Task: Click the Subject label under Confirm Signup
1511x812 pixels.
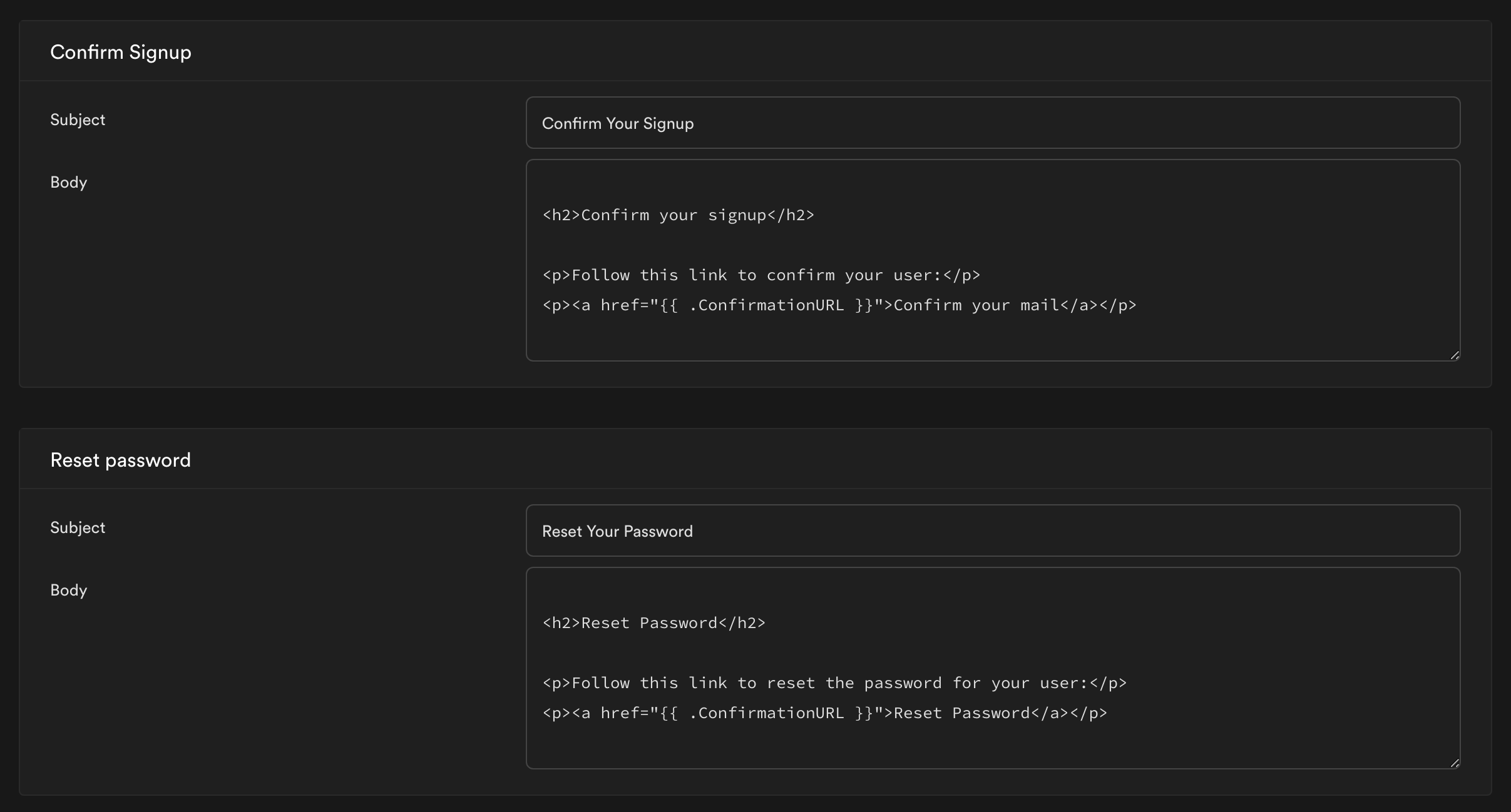Action: (78, 119)
